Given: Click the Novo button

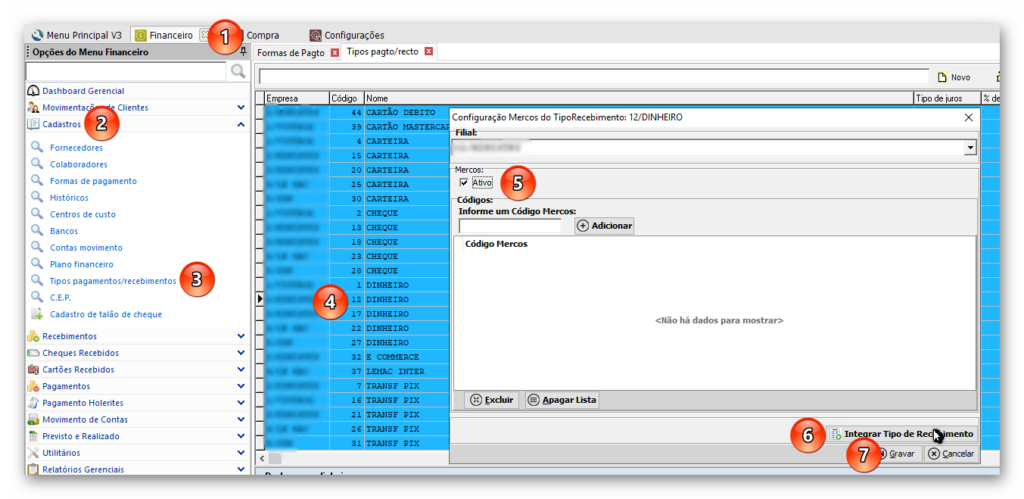Looking at the screenshot, I should coord(953,77).
